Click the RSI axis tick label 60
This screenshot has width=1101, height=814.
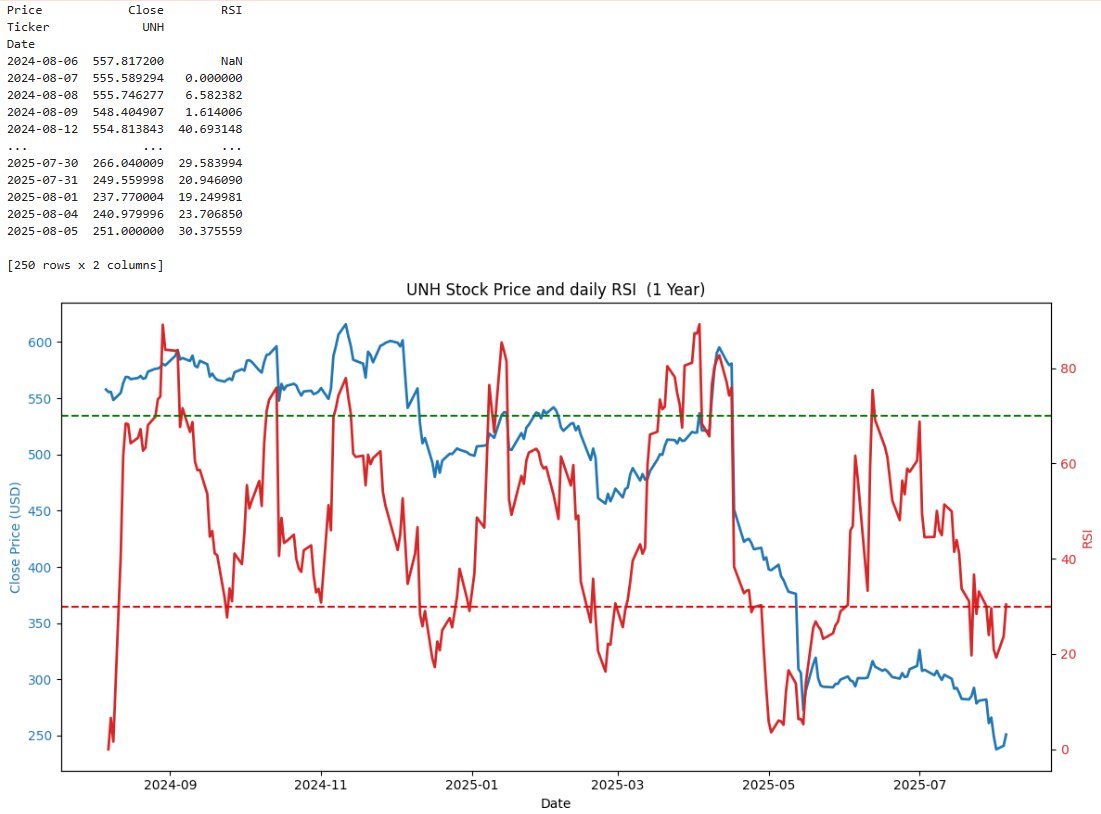[1068, 464]
